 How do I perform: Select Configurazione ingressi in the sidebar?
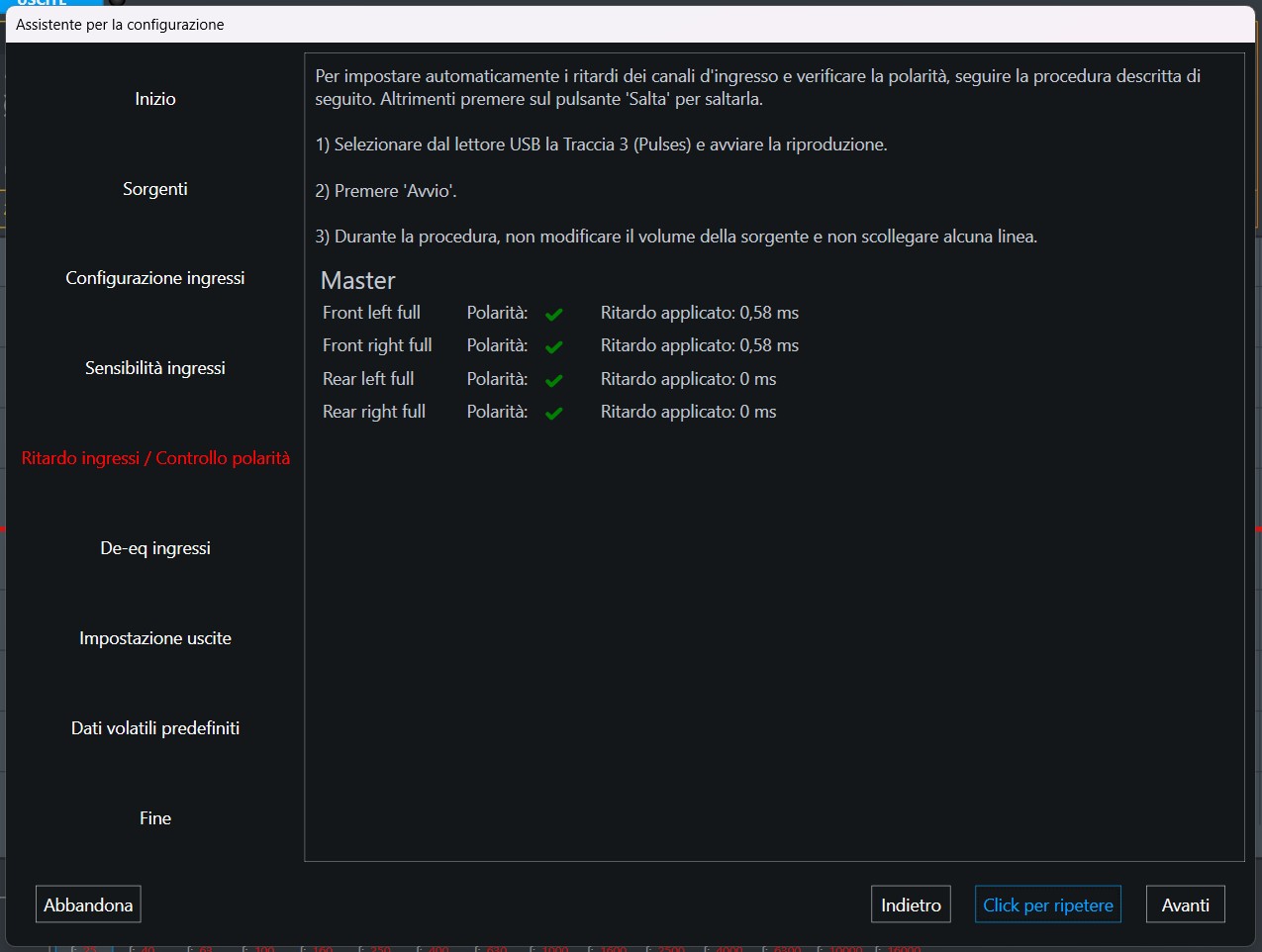[x=155, y=278]
